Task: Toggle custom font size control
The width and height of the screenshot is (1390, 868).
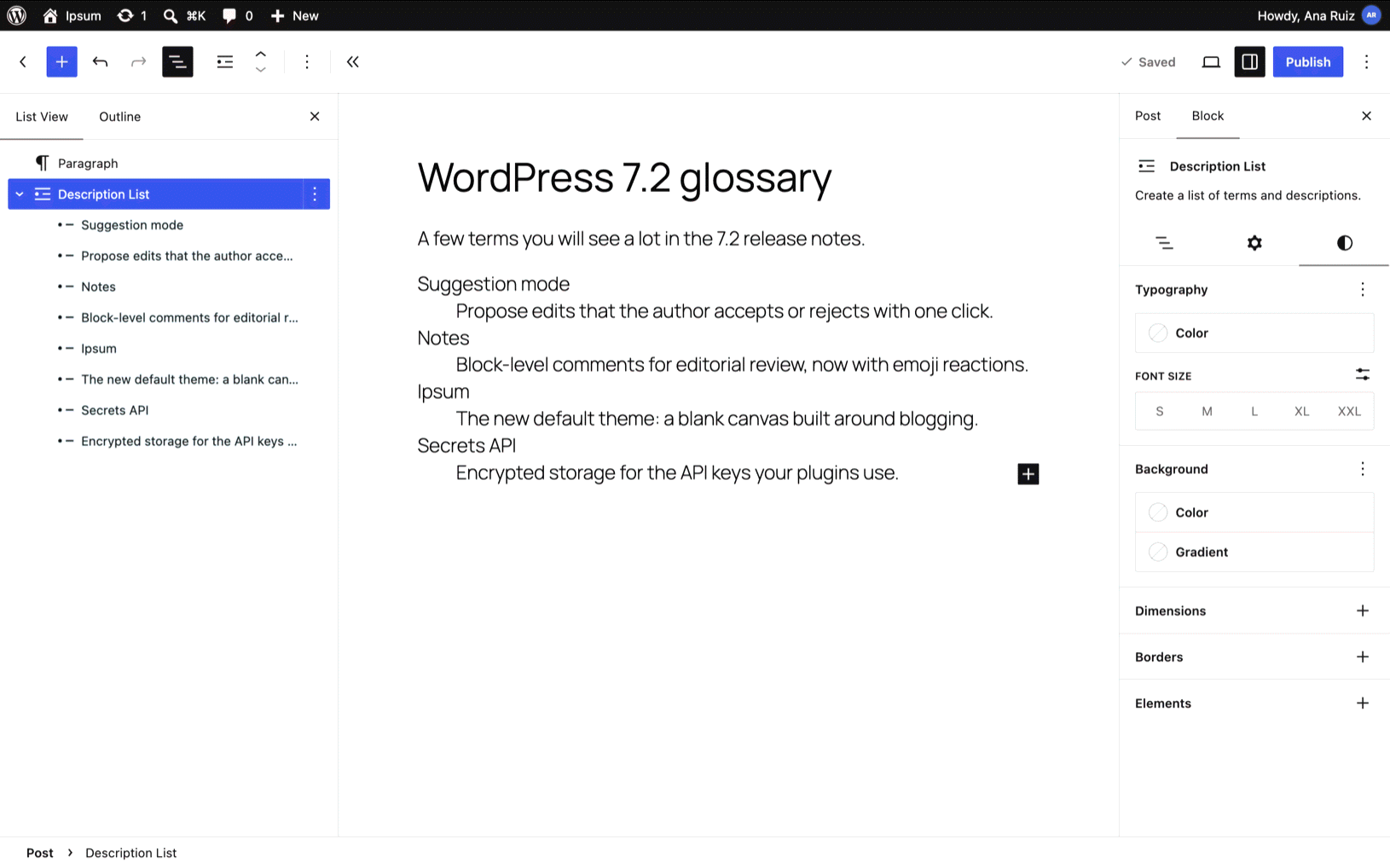Action: click(1363, 375)
